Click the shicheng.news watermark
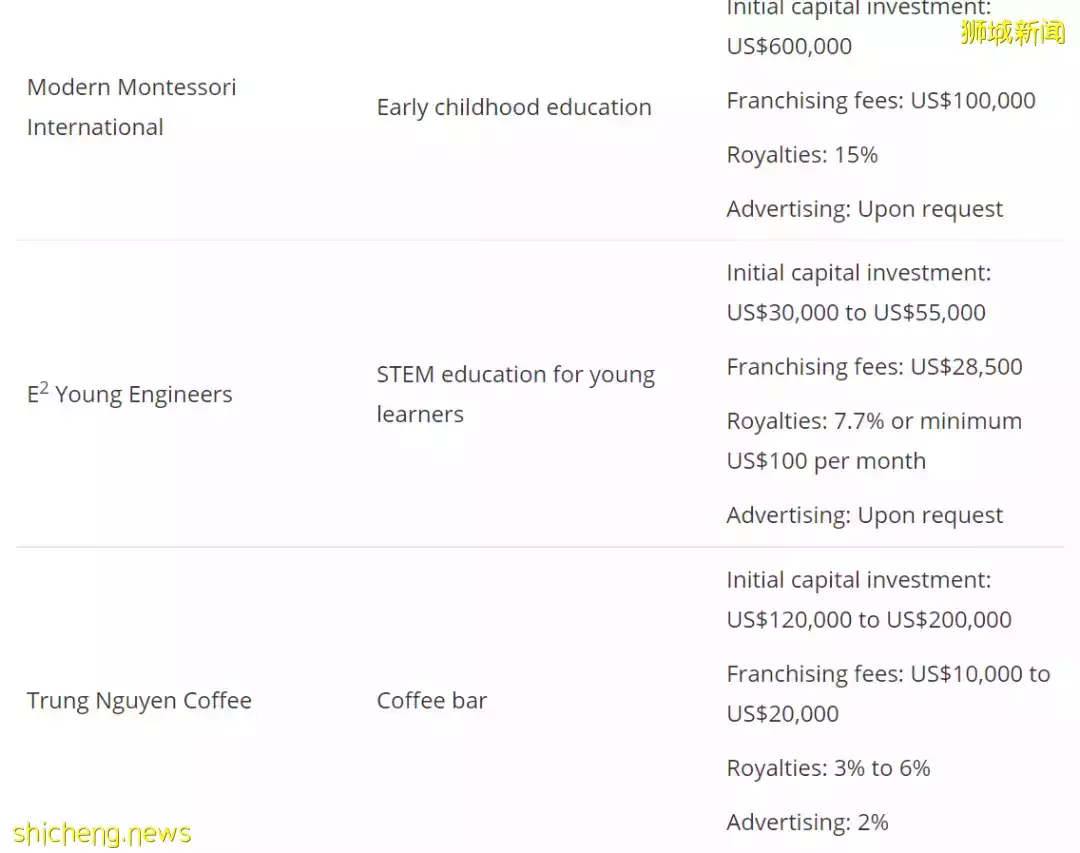 coord(102,833)
